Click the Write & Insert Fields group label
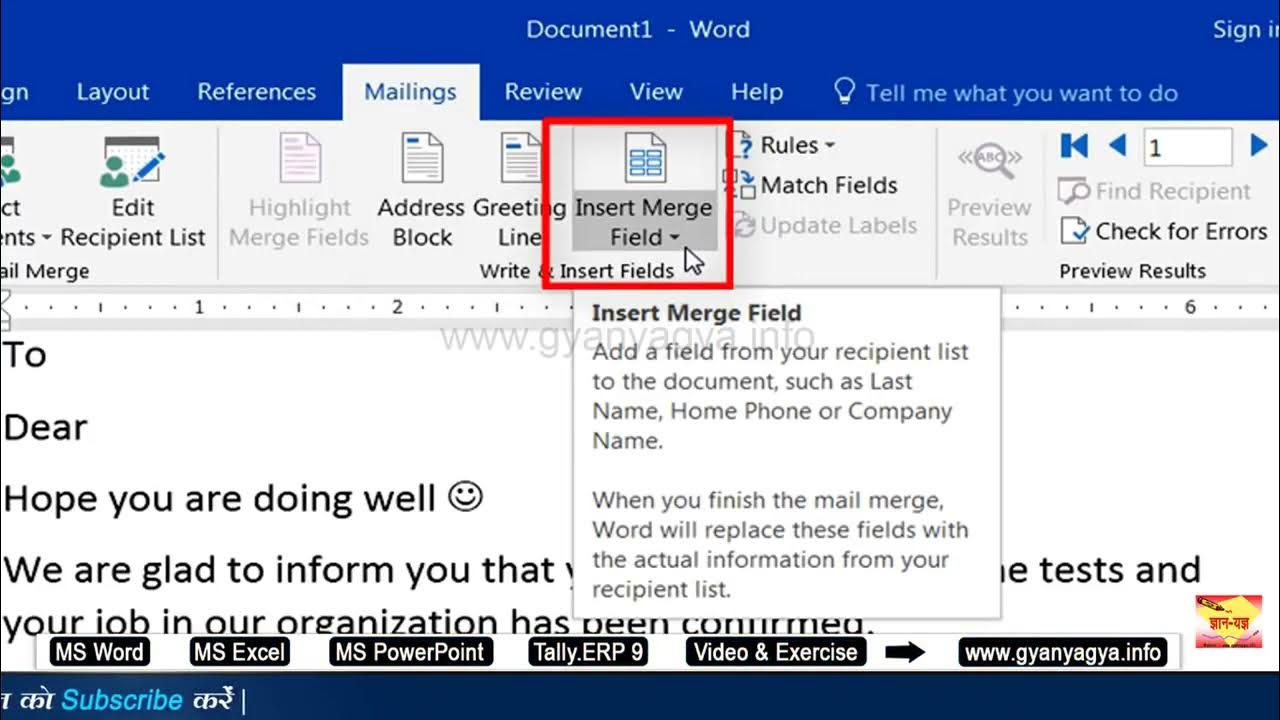 577,271
